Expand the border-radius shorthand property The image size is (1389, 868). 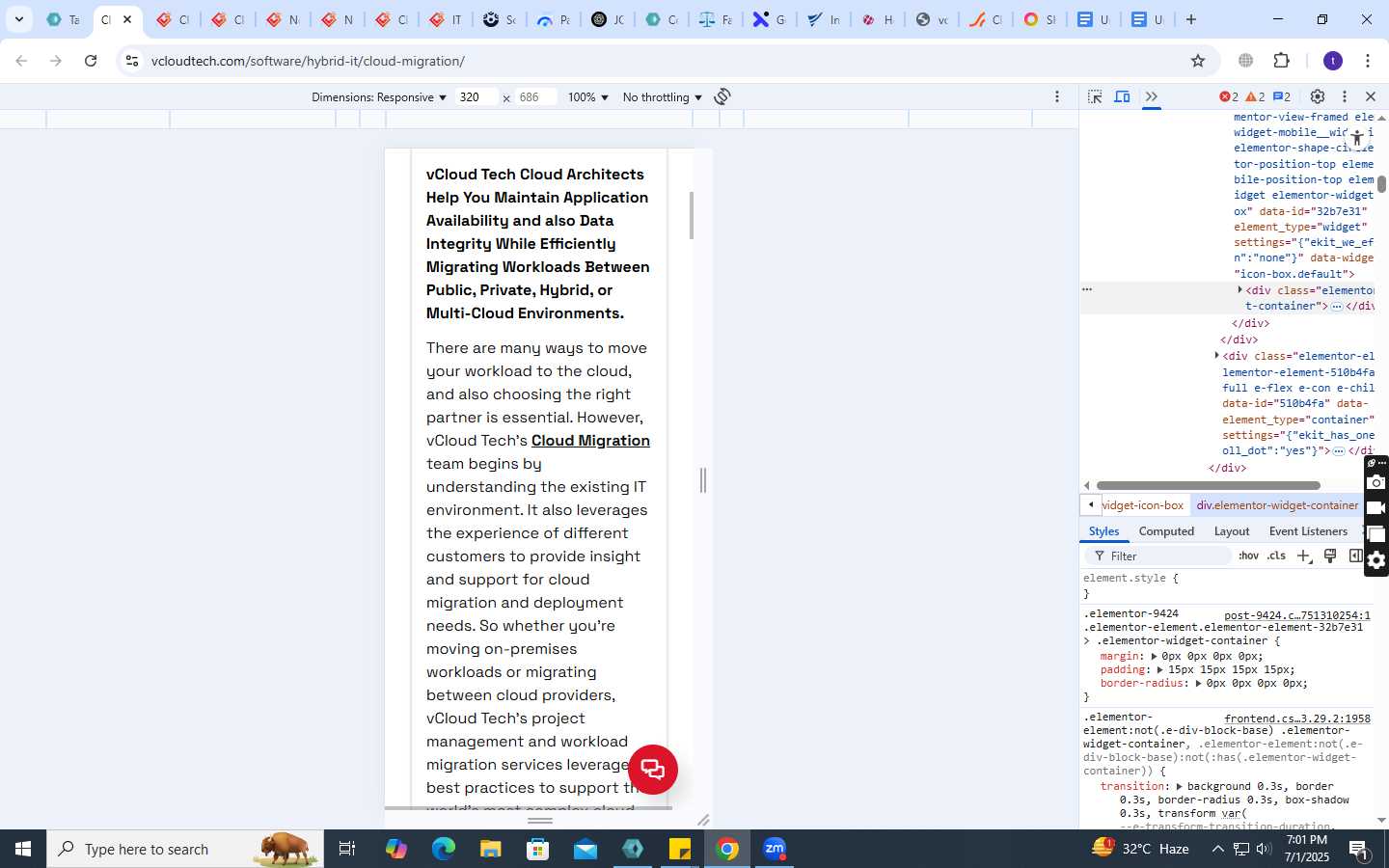[x=1199, y=683]
